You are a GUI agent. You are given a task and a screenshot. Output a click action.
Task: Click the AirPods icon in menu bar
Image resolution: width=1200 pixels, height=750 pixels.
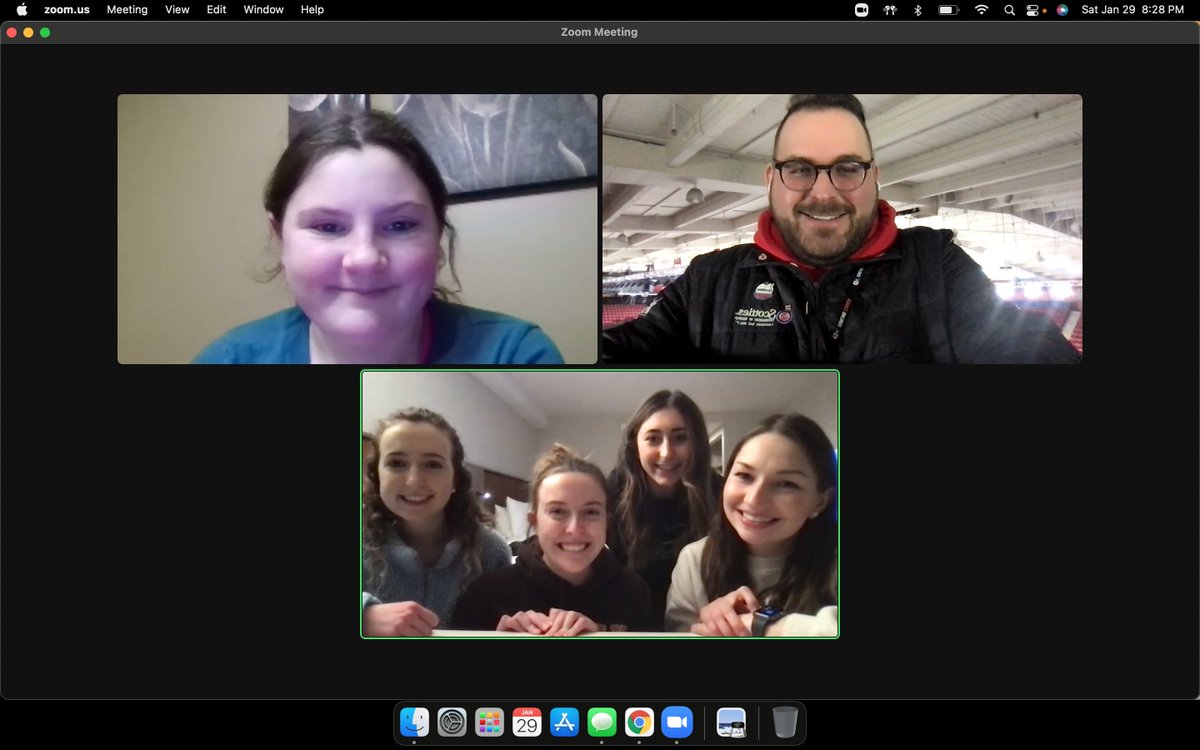890,9
